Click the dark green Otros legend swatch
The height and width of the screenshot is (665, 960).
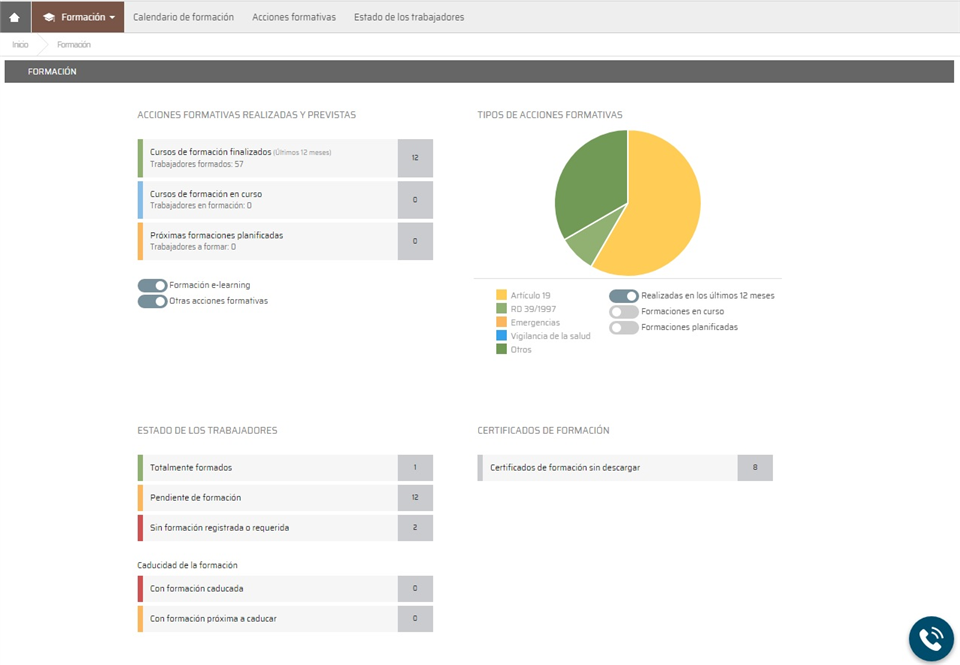tap(501, 349)
